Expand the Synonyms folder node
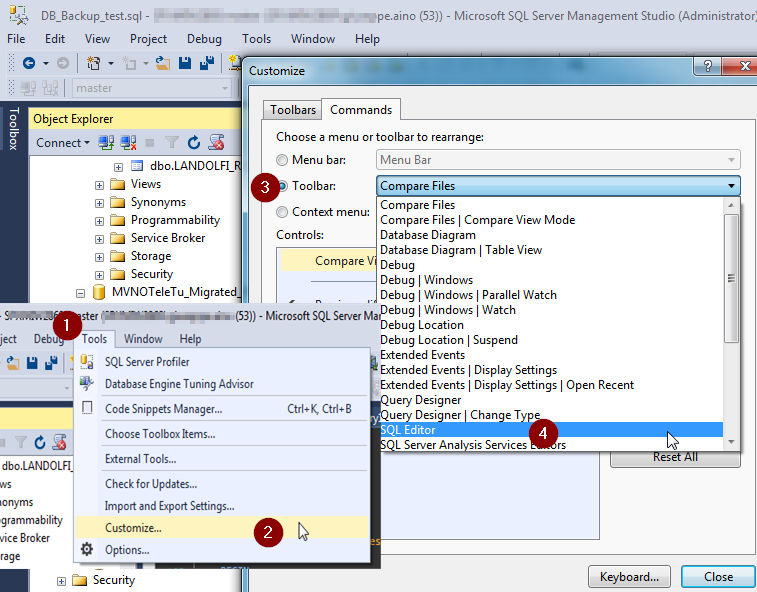Image resolution: width=757 pixels, height=592 pixels. 99,203
